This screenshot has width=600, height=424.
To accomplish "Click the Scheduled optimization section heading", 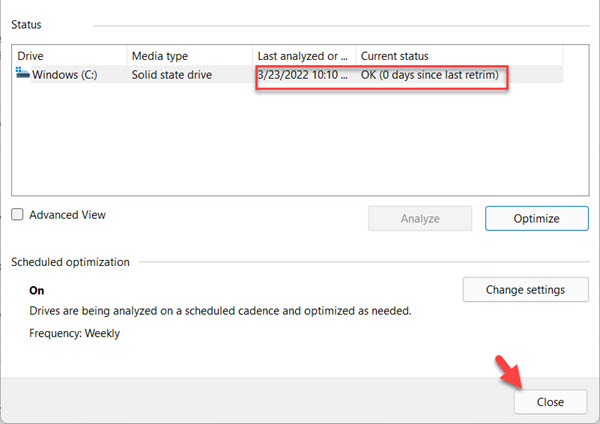I will tap(70, 262).
